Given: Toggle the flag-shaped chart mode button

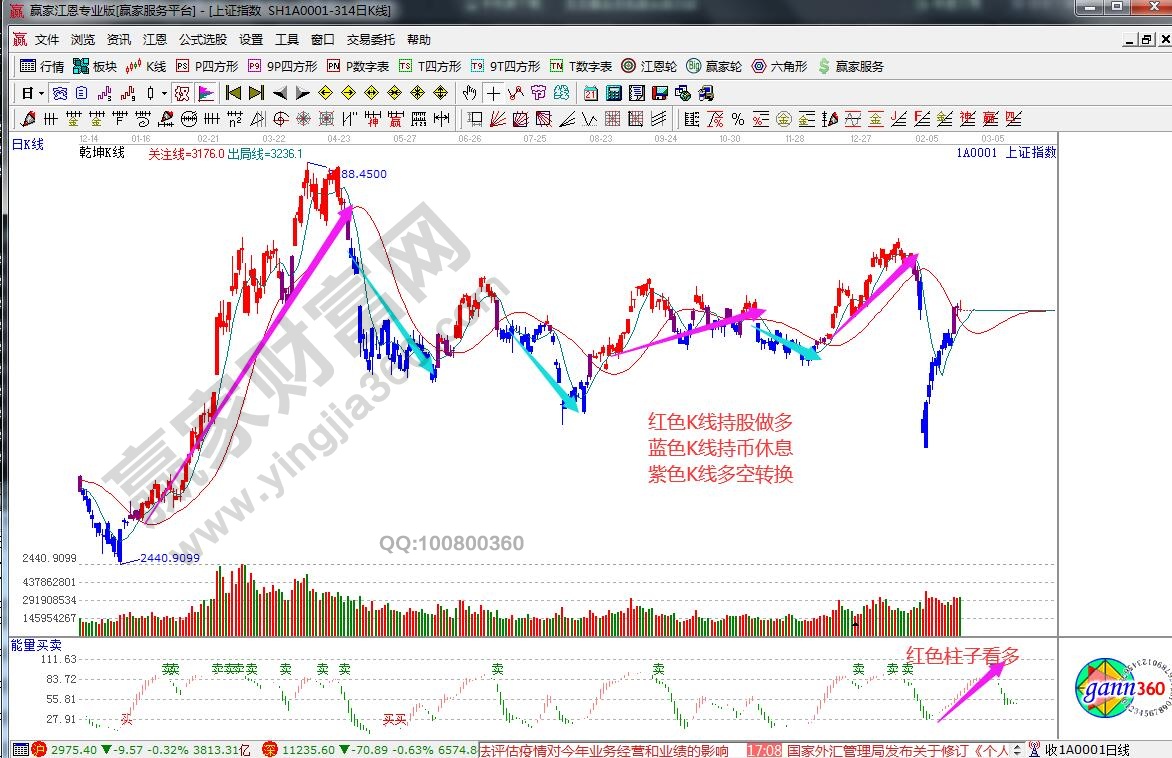Looking at the screenshot, I should (x=205, y=93).
